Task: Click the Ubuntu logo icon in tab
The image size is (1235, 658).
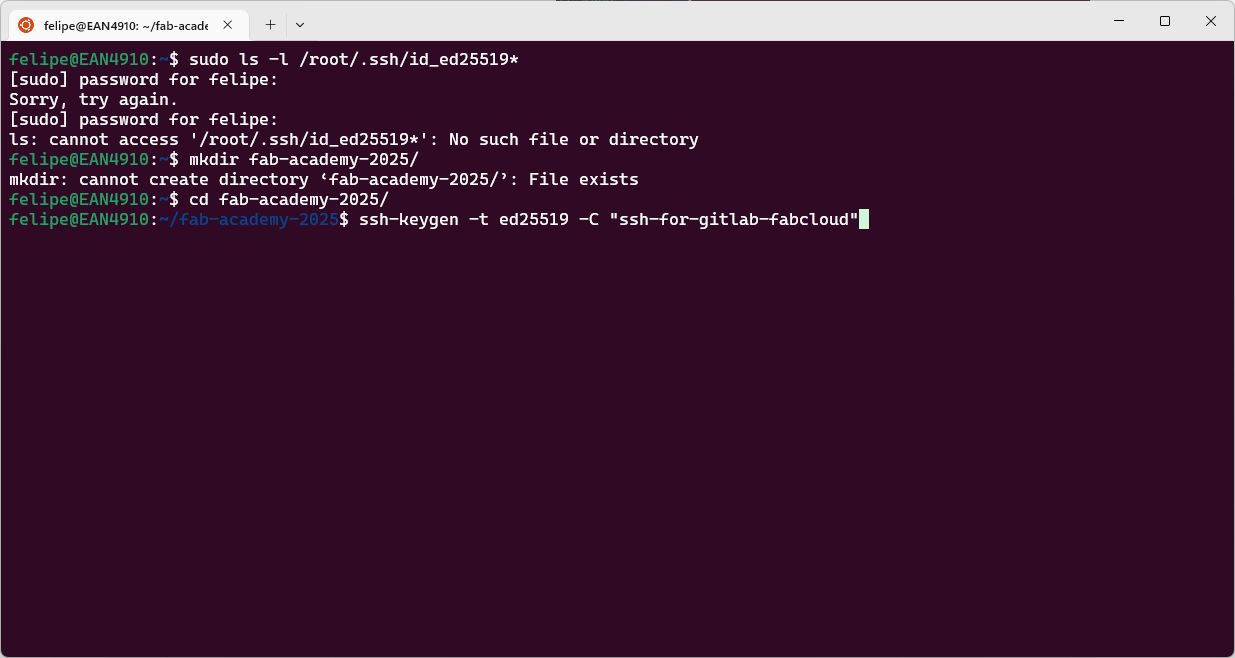Action: tap(26, 24)
